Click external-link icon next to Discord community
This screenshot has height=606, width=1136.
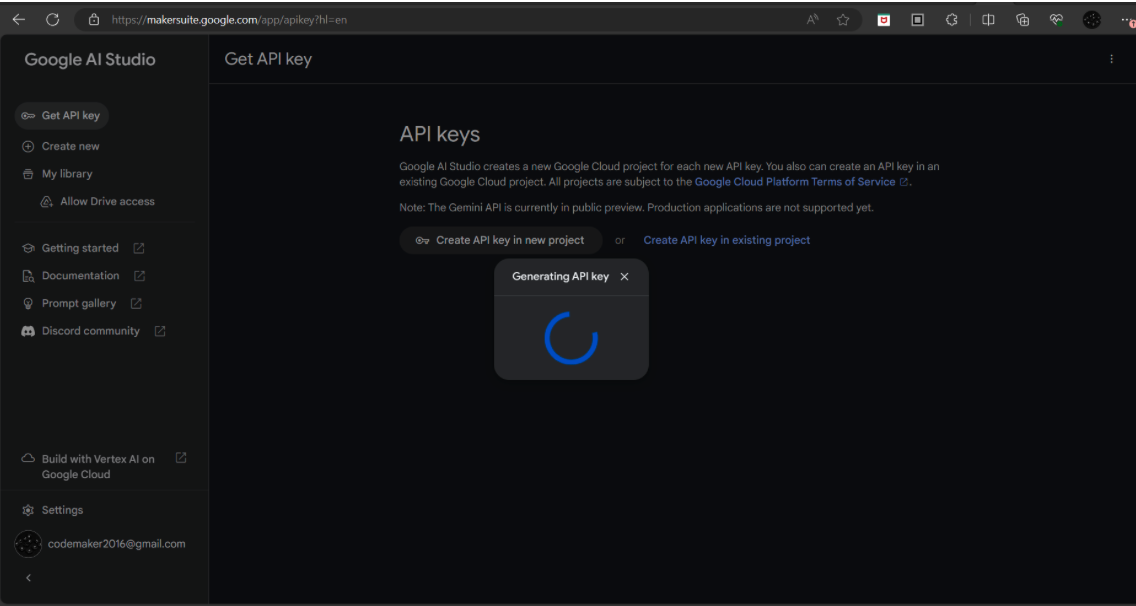coord(160,331)
